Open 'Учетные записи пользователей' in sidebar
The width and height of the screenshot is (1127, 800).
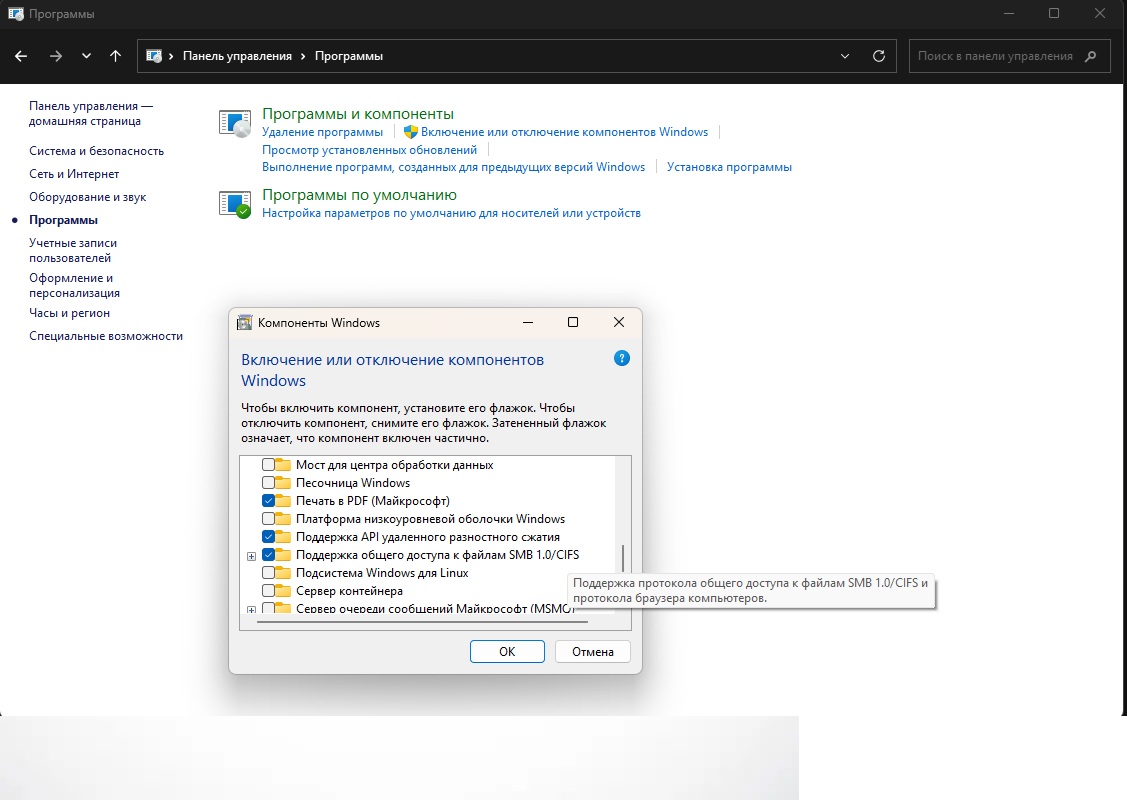pos(73,250)
